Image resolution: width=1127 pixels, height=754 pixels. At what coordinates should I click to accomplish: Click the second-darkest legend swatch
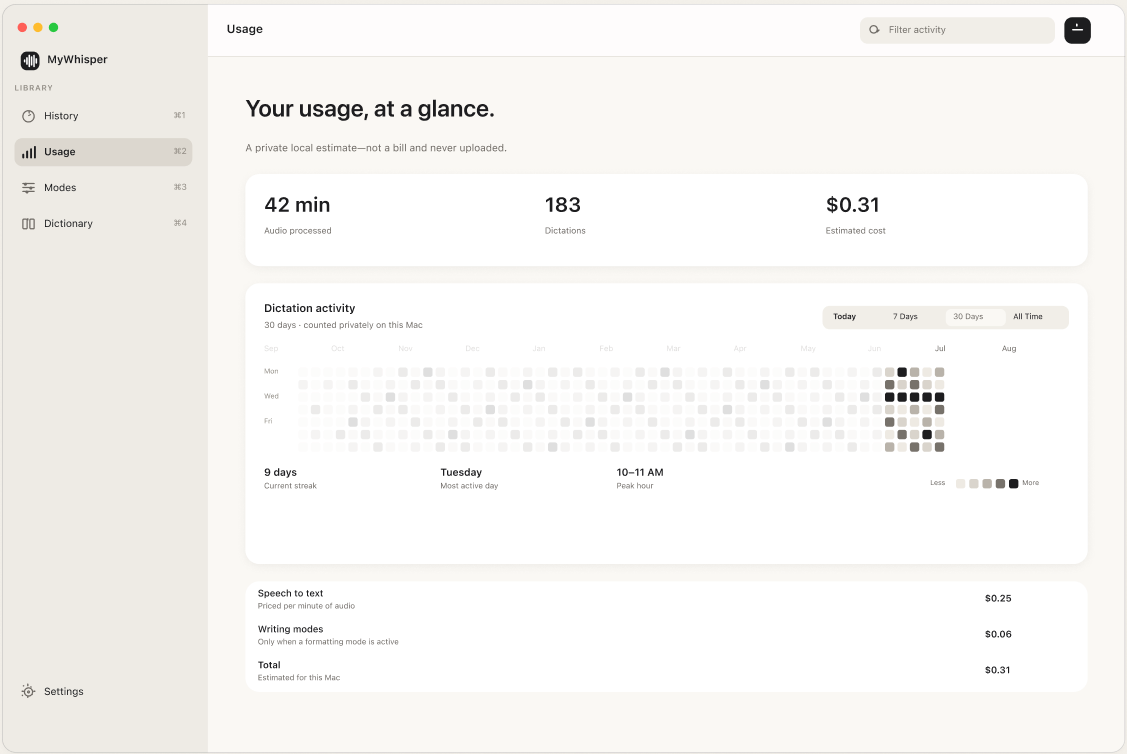pos(1000,484)
